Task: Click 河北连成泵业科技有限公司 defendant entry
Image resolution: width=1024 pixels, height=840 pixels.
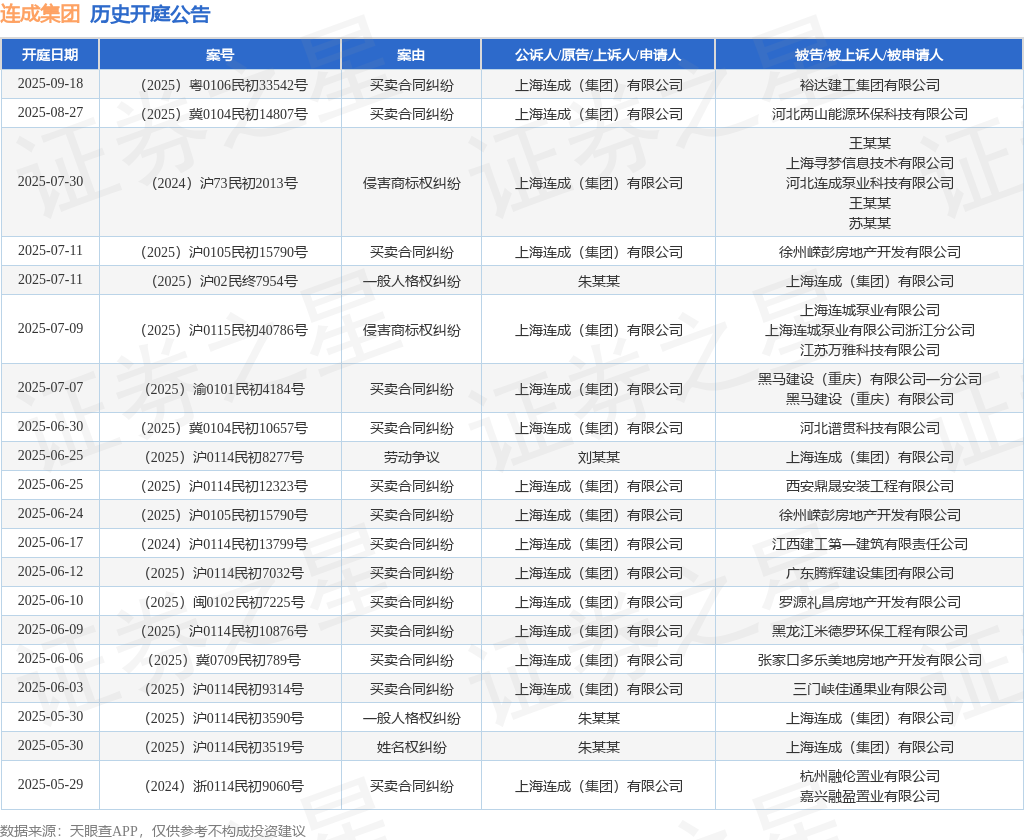Action: click(870, 184)
